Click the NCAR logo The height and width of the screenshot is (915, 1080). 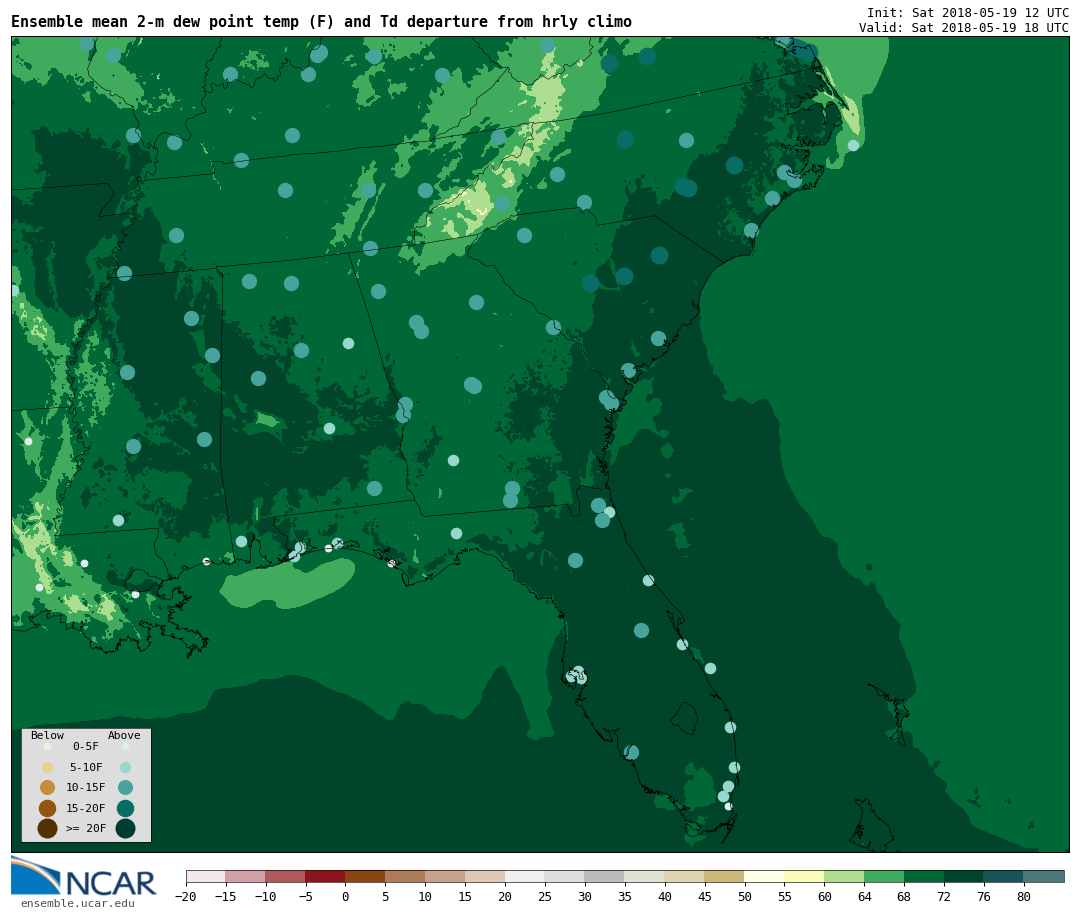pyautogui.click(x=84, y=876)
